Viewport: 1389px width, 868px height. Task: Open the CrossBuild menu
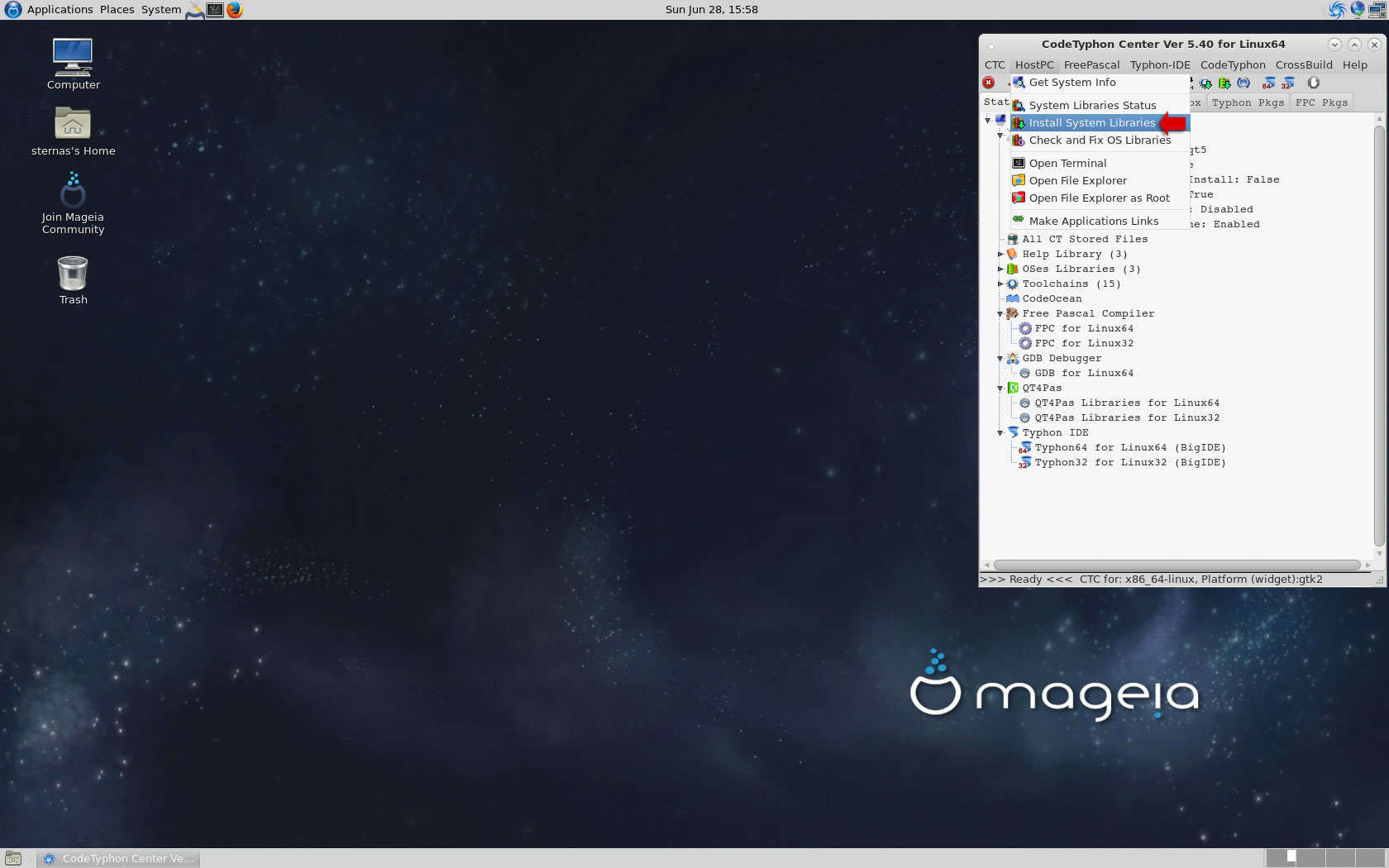(x=1304, y=64)
